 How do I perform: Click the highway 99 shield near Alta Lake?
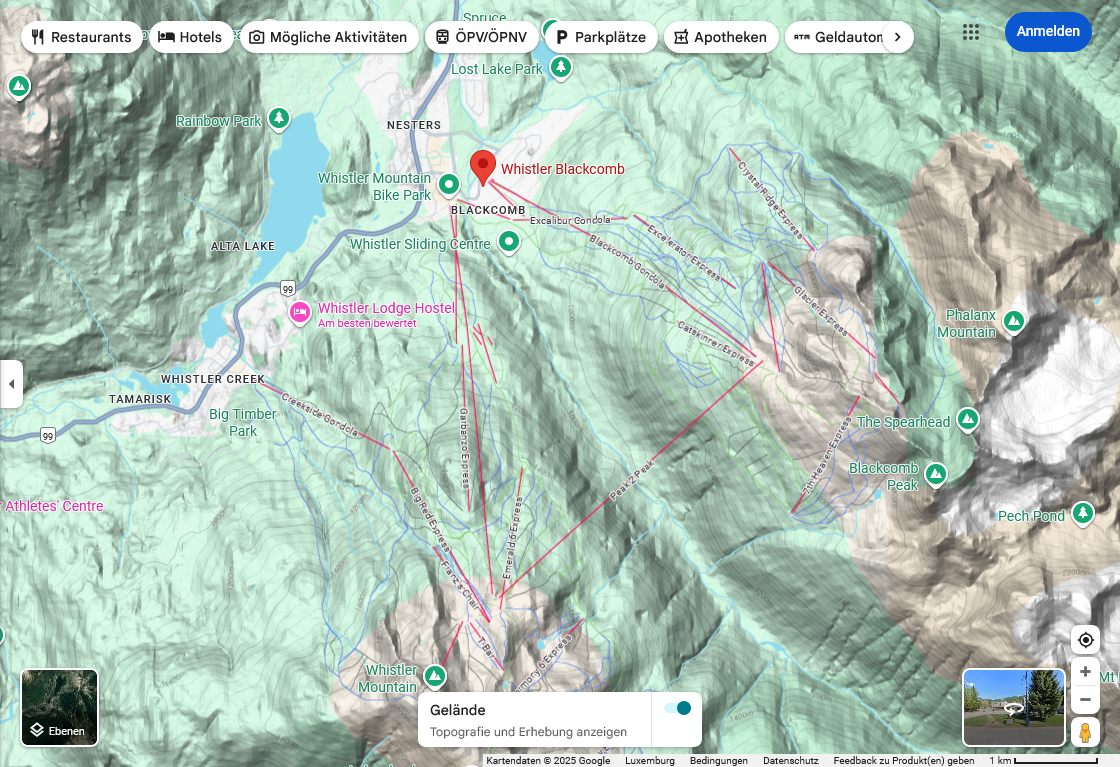[x=287, y=289]
